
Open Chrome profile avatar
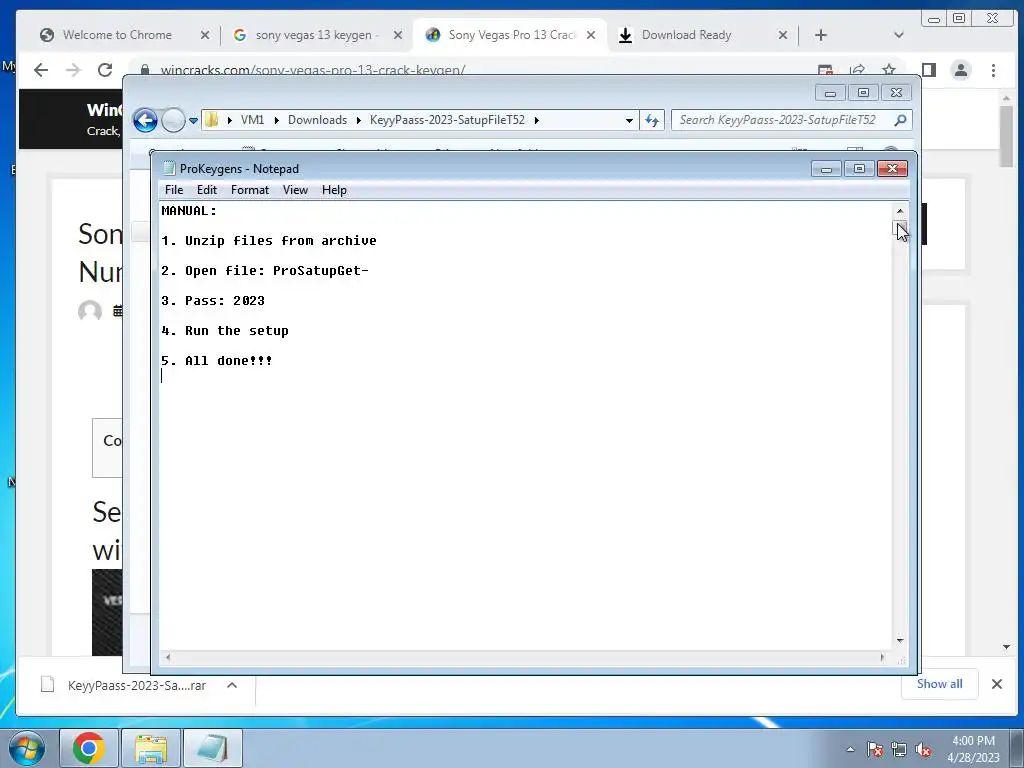click(x=961, y=70)
